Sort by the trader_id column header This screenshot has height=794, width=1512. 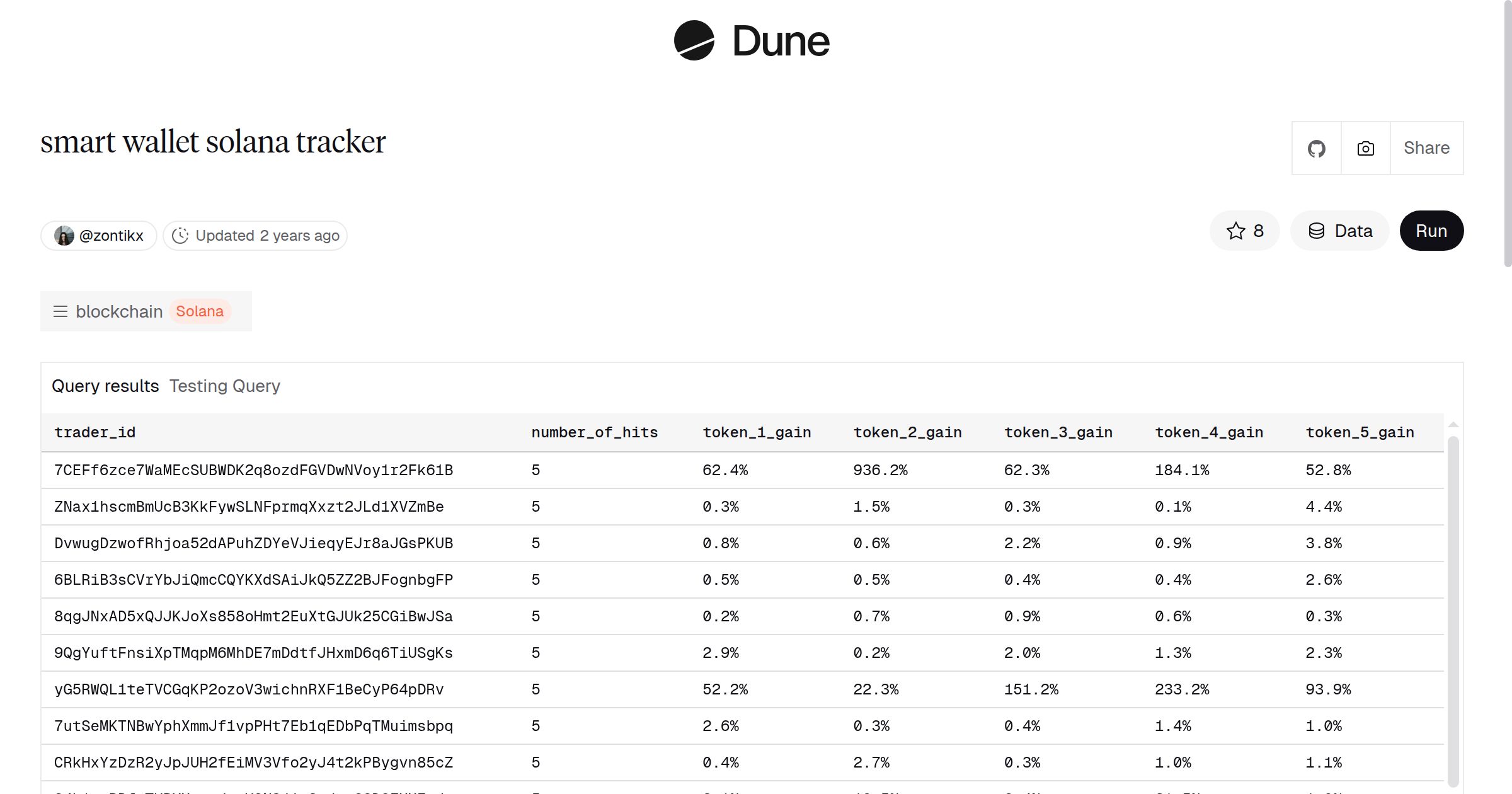click(94, 432)
